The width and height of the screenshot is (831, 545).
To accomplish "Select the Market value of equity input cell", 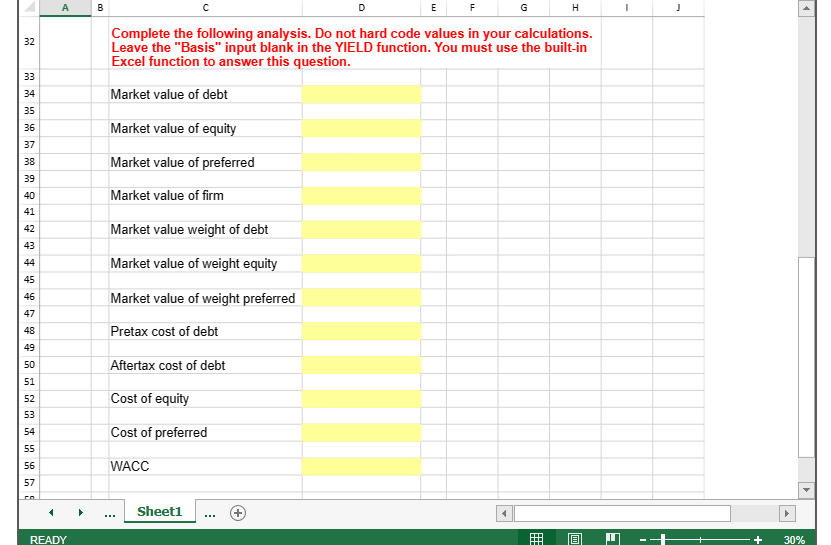I will [361, 128].
